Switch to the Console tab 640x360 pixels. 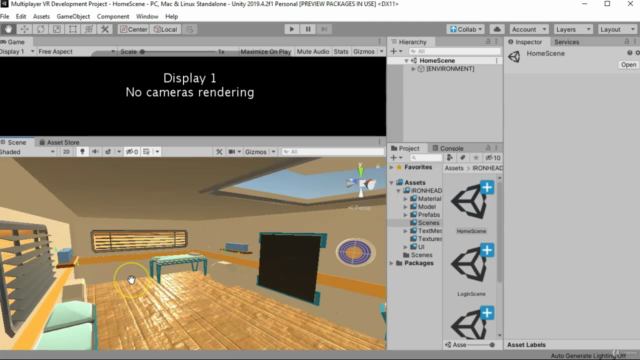[x=448, y=148]
